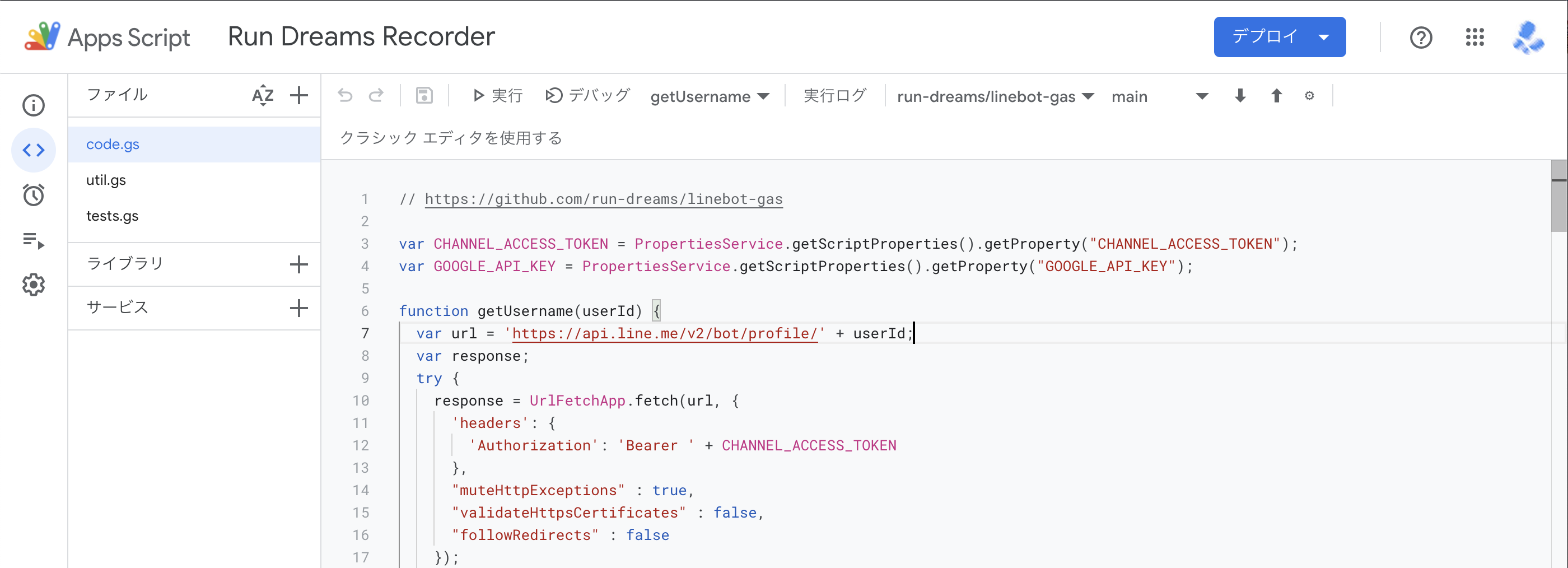The height and width of the screenshot is (568, 1568).
Task: Open the main branch dropdown
Action: click(x=1160, y=96)
